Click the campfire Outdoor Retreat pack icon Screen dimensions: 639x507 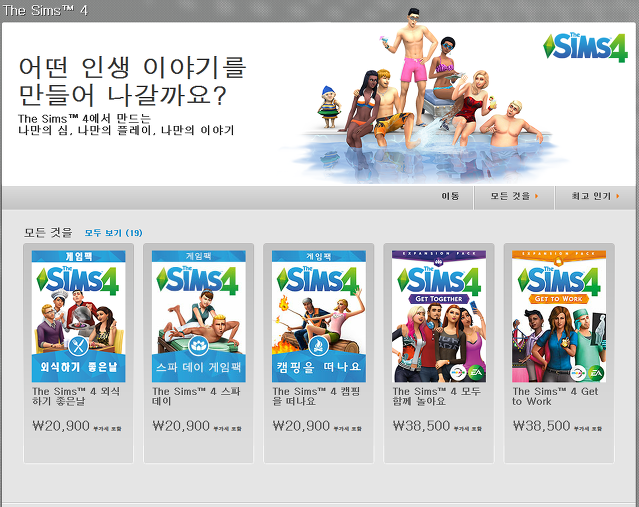tap(319, 346)
